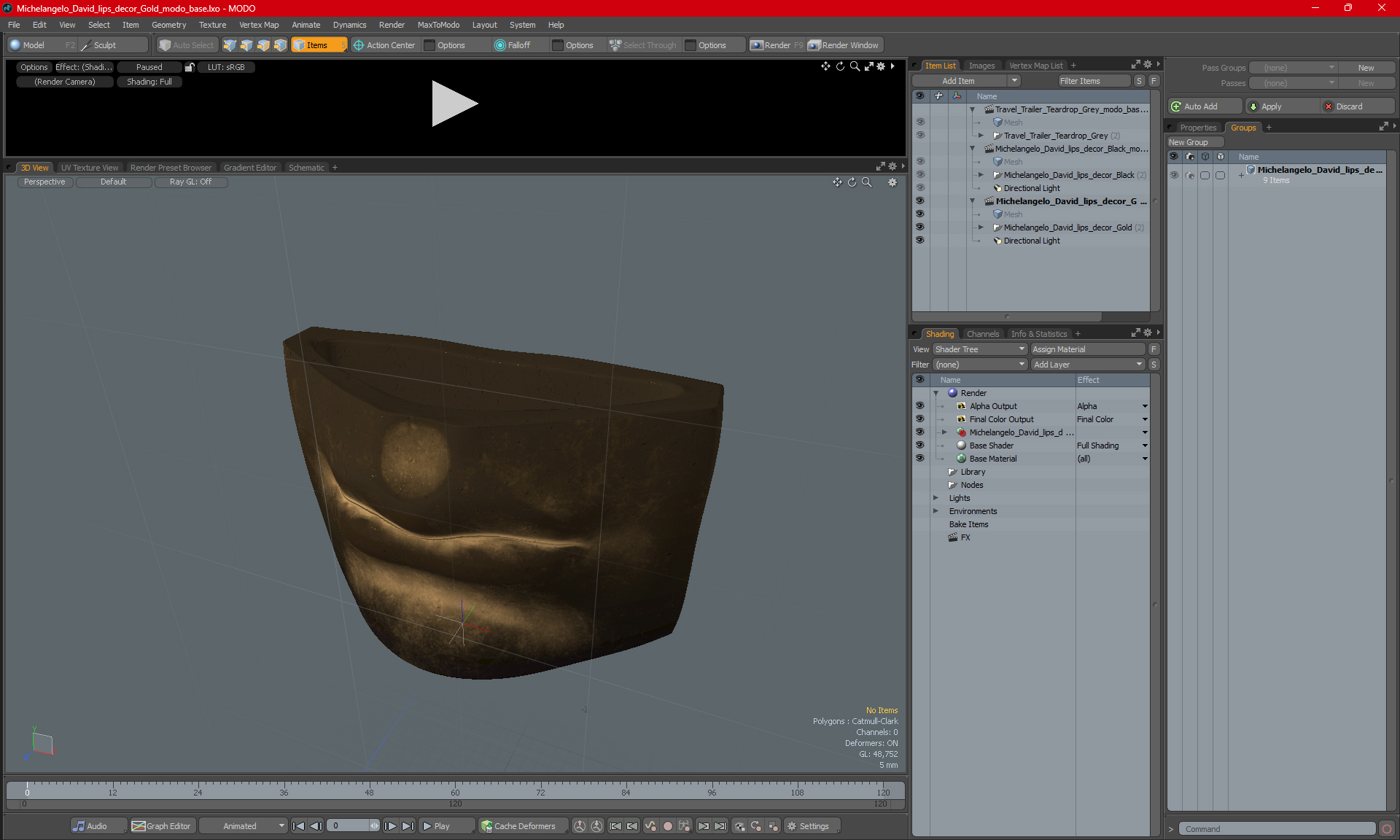This screenshot has height=840, width=1400.
Task: Click the record keyframe circle icon
Action: click(667, 826)
